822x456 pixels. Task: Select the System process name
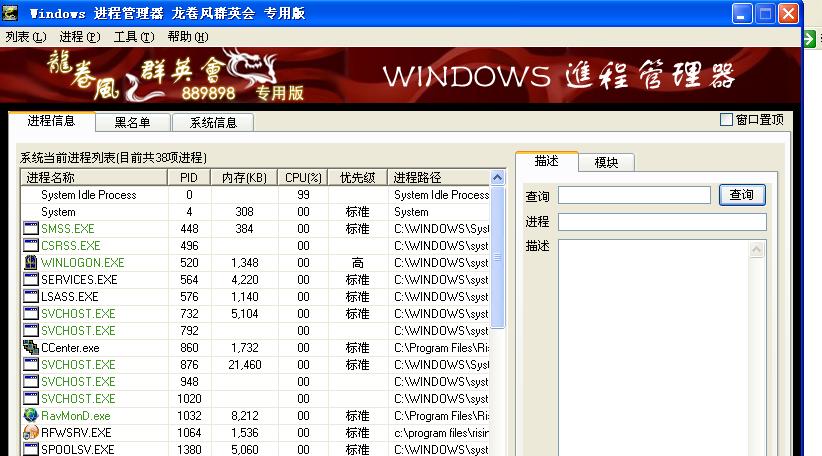click(58, 212)
